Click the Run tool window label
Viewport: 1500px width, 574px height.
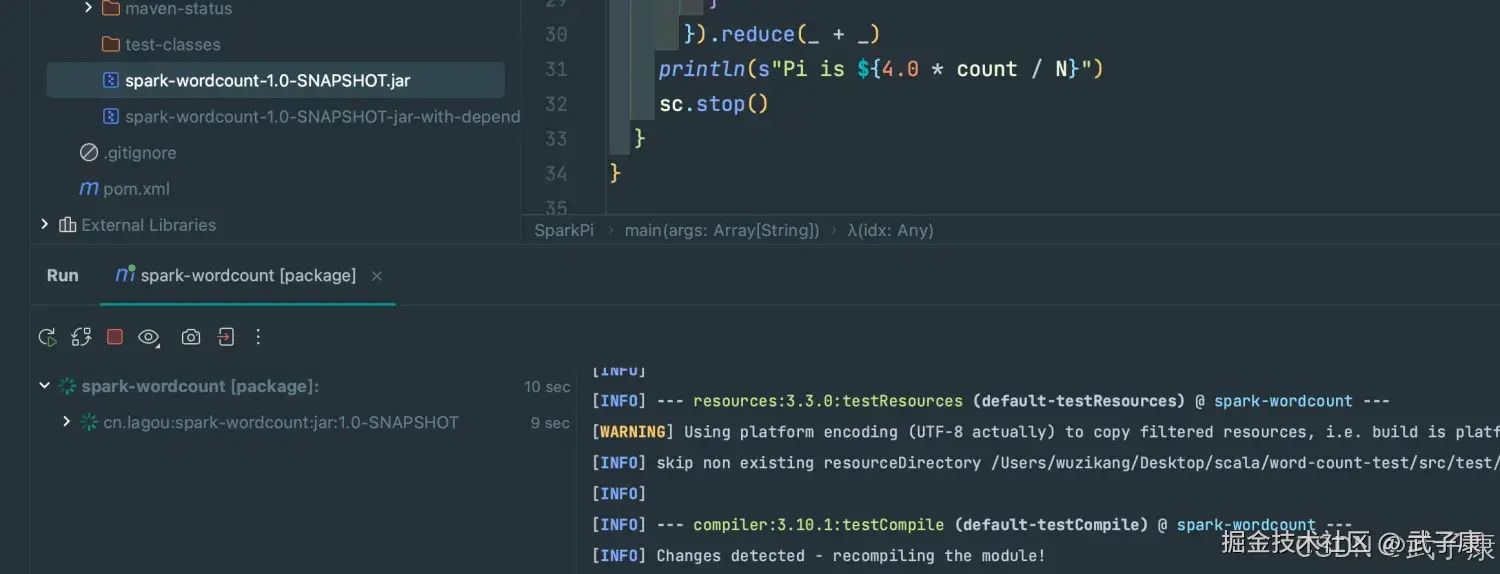click(62, 275)
